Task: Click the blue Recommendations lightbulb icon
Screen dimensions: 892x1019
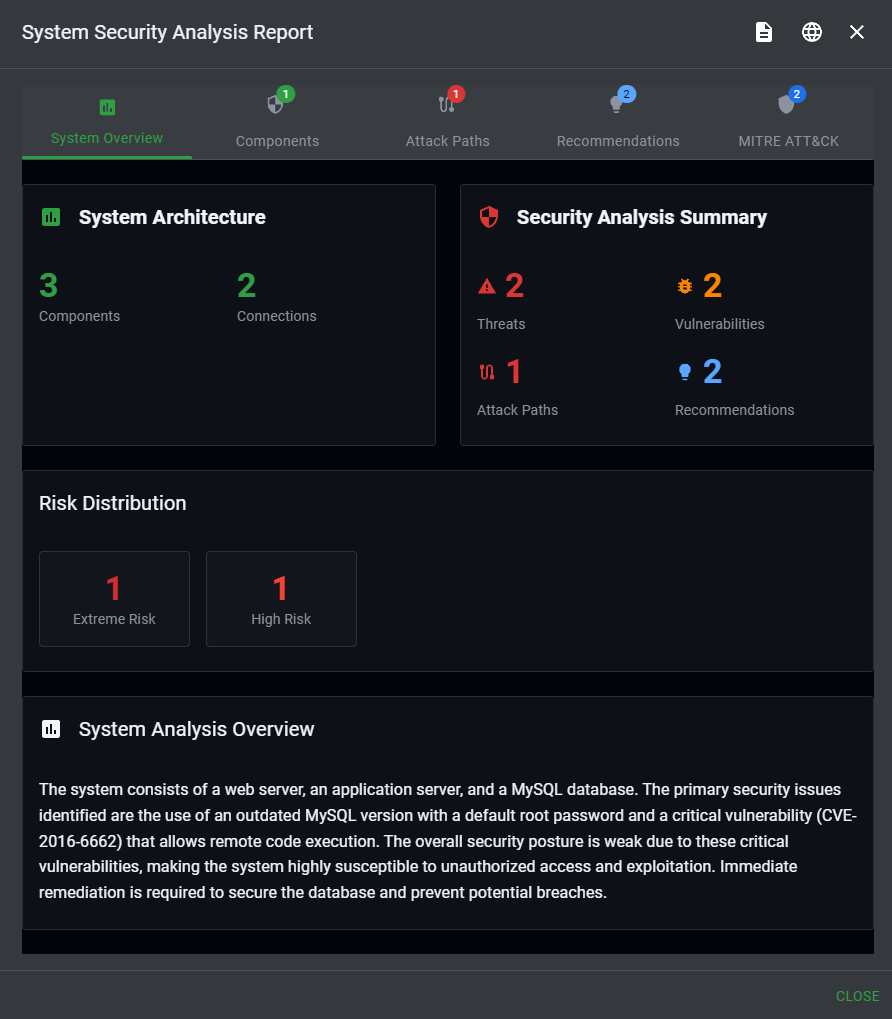Action: click(685, 372)
